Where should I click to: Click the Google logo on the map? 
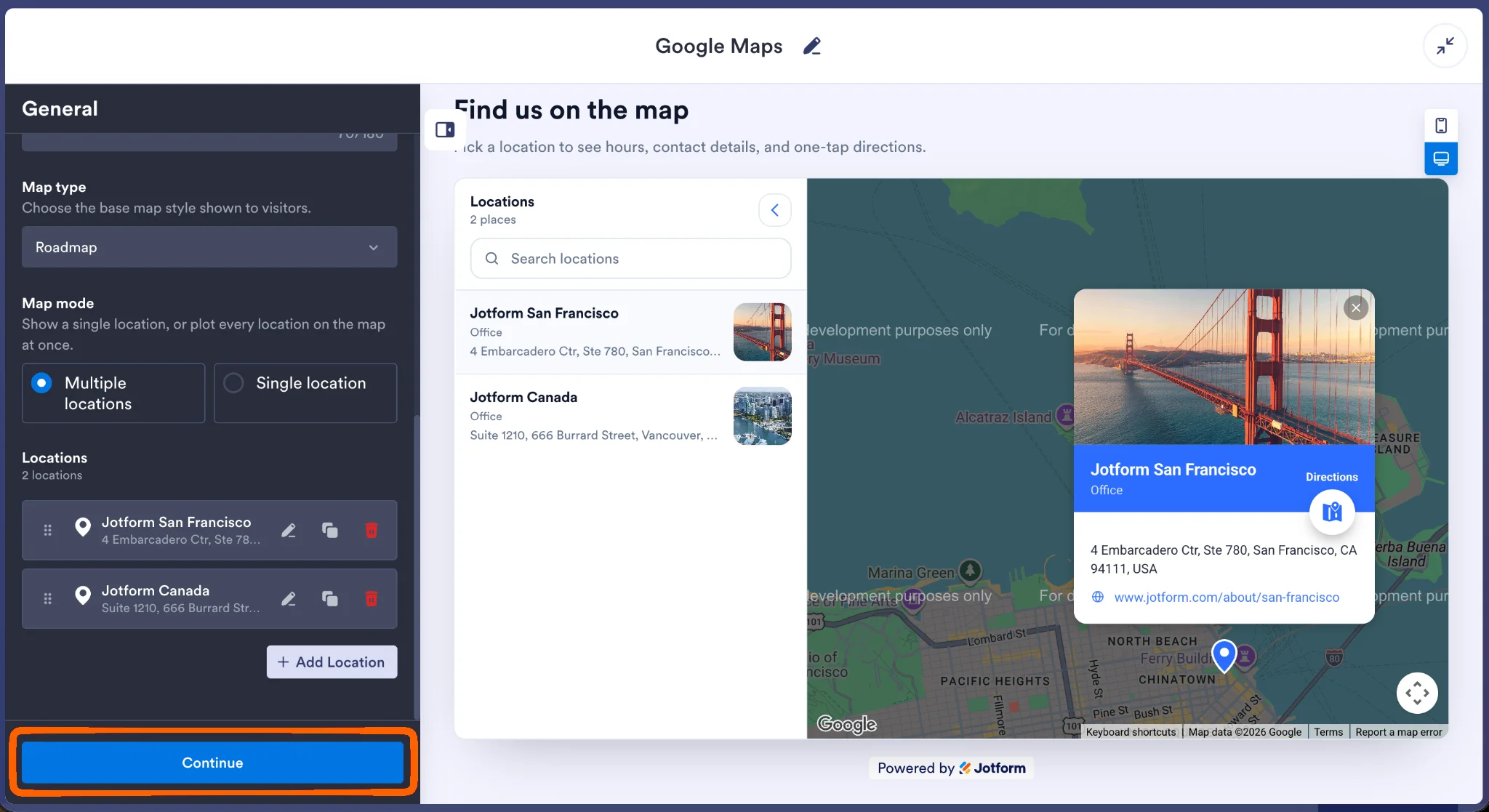tap(846, 724)
